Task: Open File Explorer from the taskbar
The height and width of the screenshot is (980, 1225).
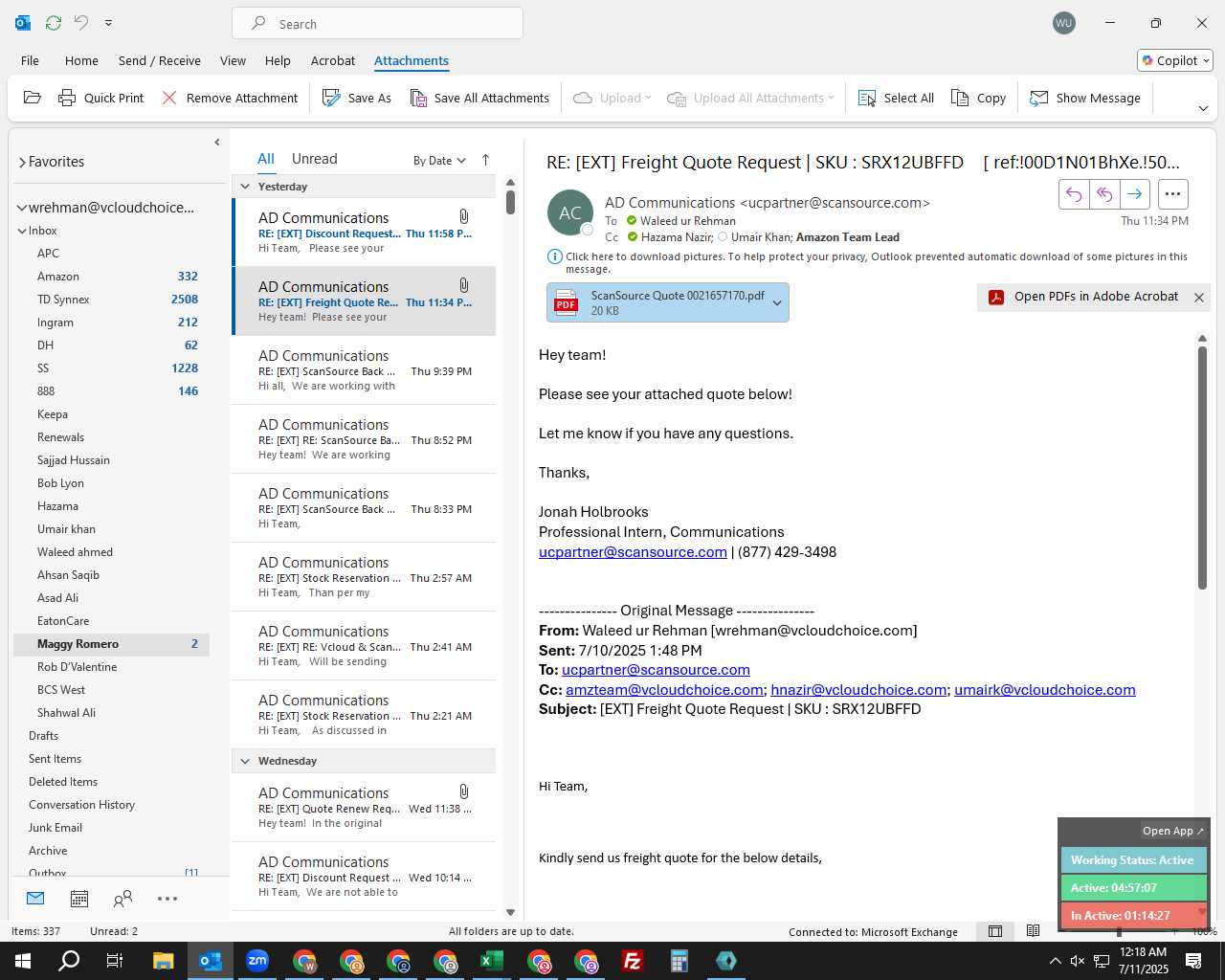Action: 163,961
